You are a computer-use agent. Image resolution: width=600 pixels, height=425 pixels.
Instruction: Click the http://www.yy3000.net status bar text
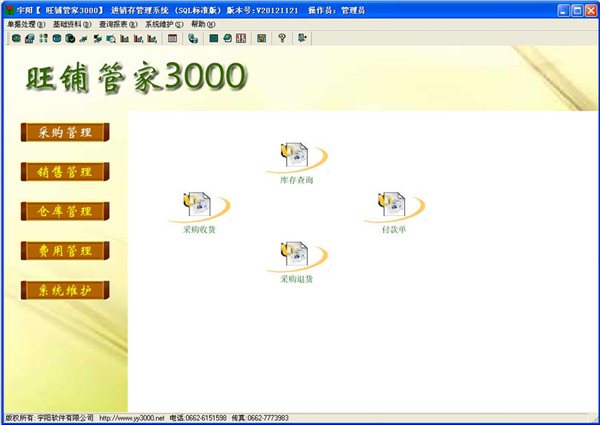pos(132,418)
